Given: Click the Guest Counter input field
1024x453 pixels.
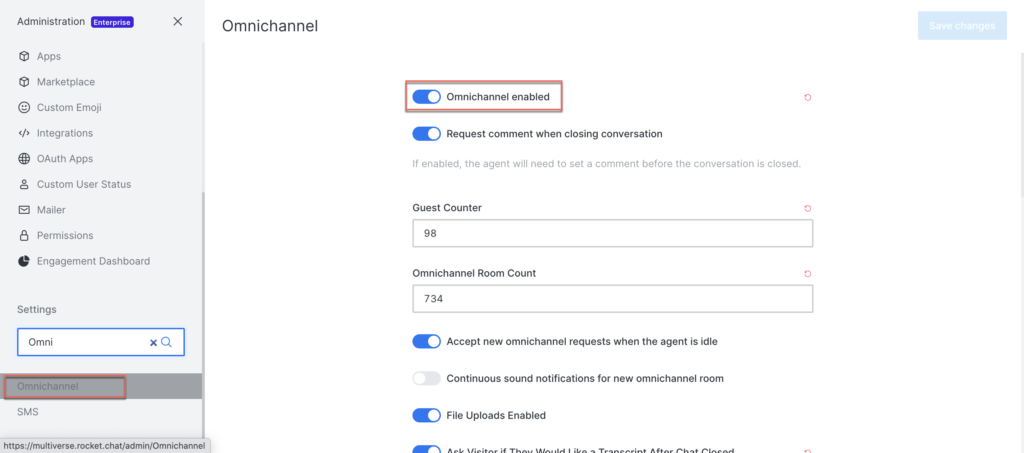Looking at the screenshot, I should click(x=613, y=233).
